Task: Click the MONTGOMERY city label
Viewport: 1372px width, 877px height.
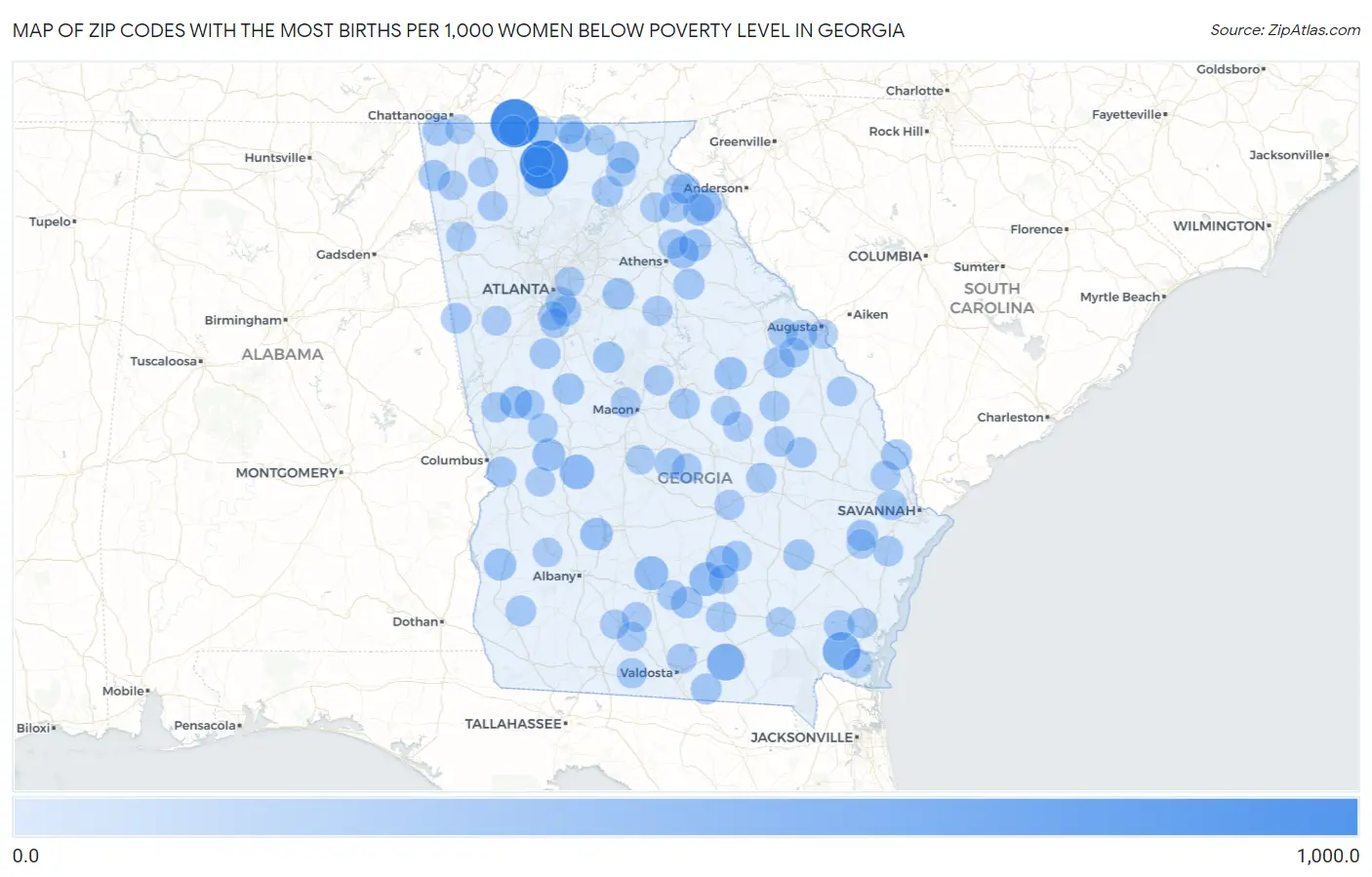Action: point(286,473)
